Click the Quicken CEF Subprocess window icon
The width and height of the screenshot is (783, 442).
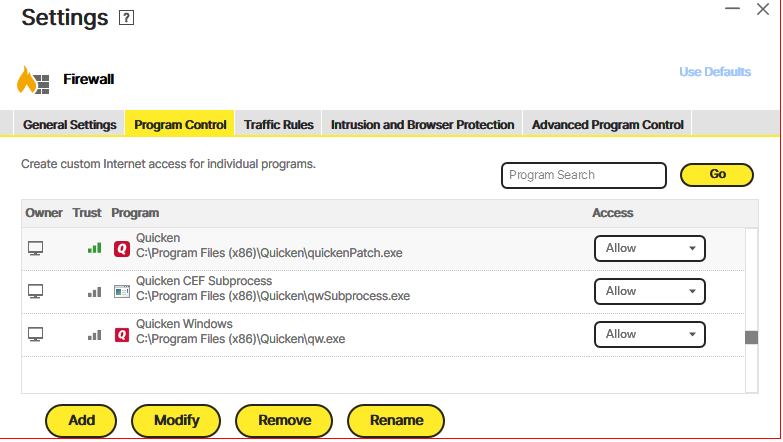pos(122,291)
